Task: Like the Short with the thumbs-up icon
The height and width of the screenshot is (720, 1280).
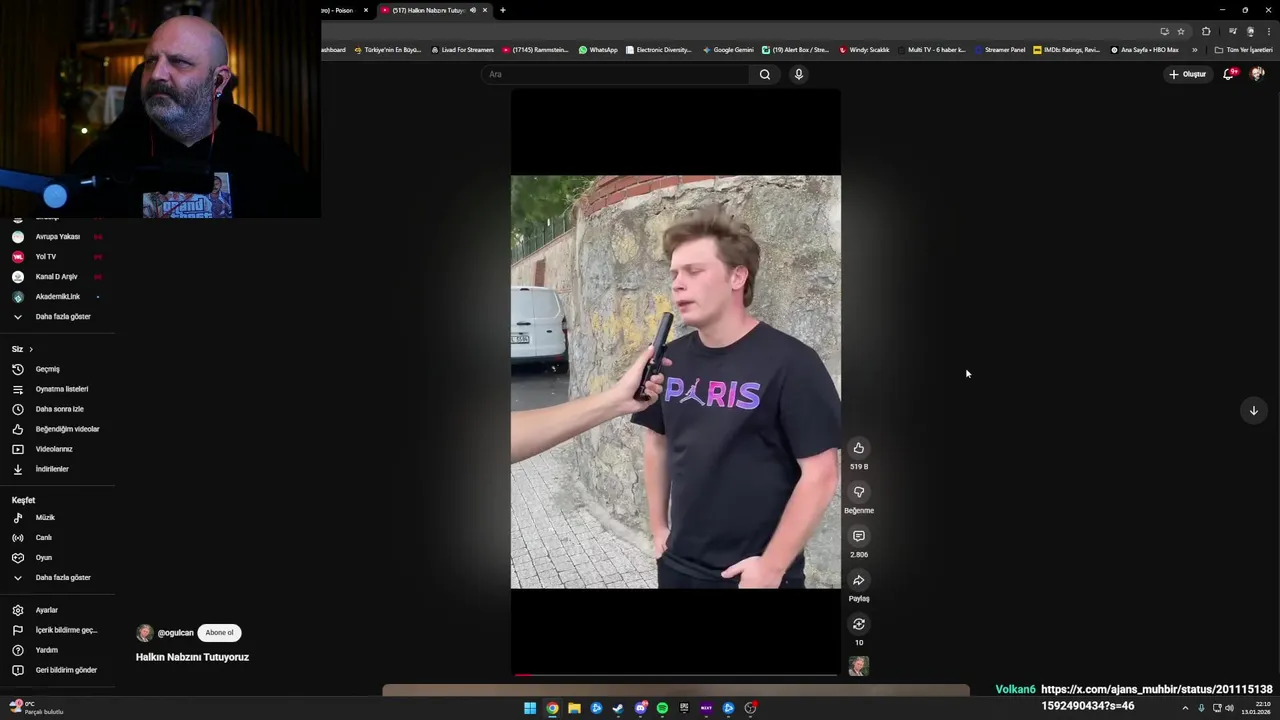Action: [858, 448]
